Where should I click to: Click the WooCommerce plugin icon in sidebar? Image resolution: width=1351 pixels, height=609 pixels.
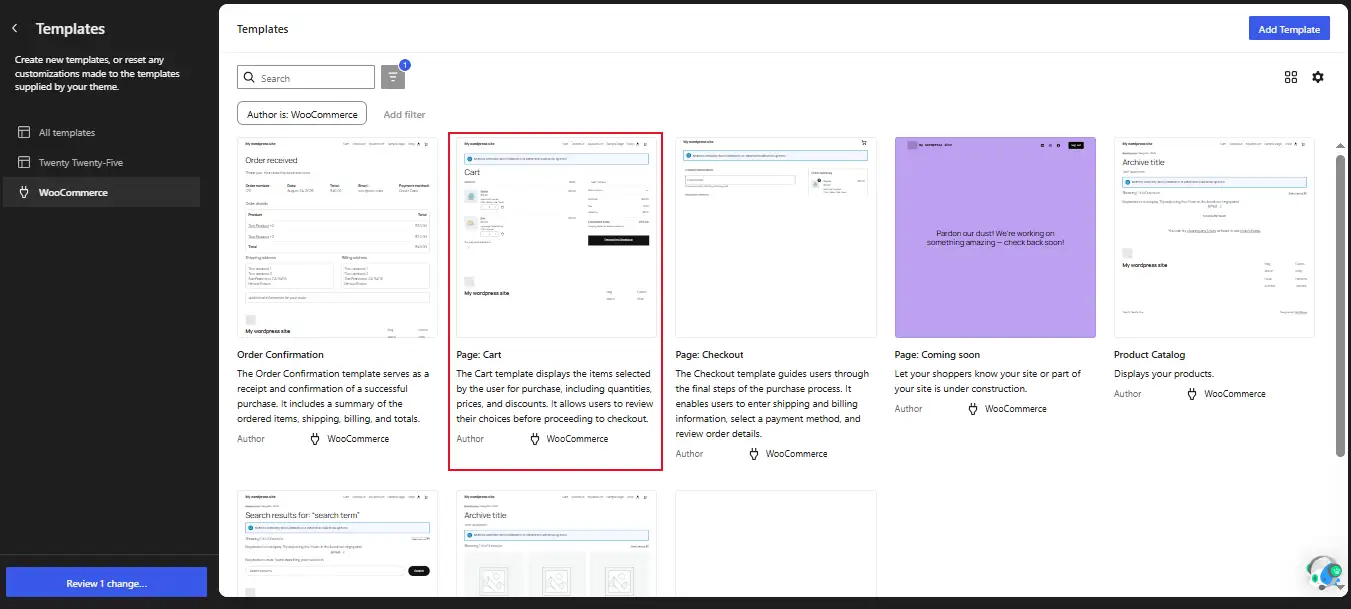point(24,192)
